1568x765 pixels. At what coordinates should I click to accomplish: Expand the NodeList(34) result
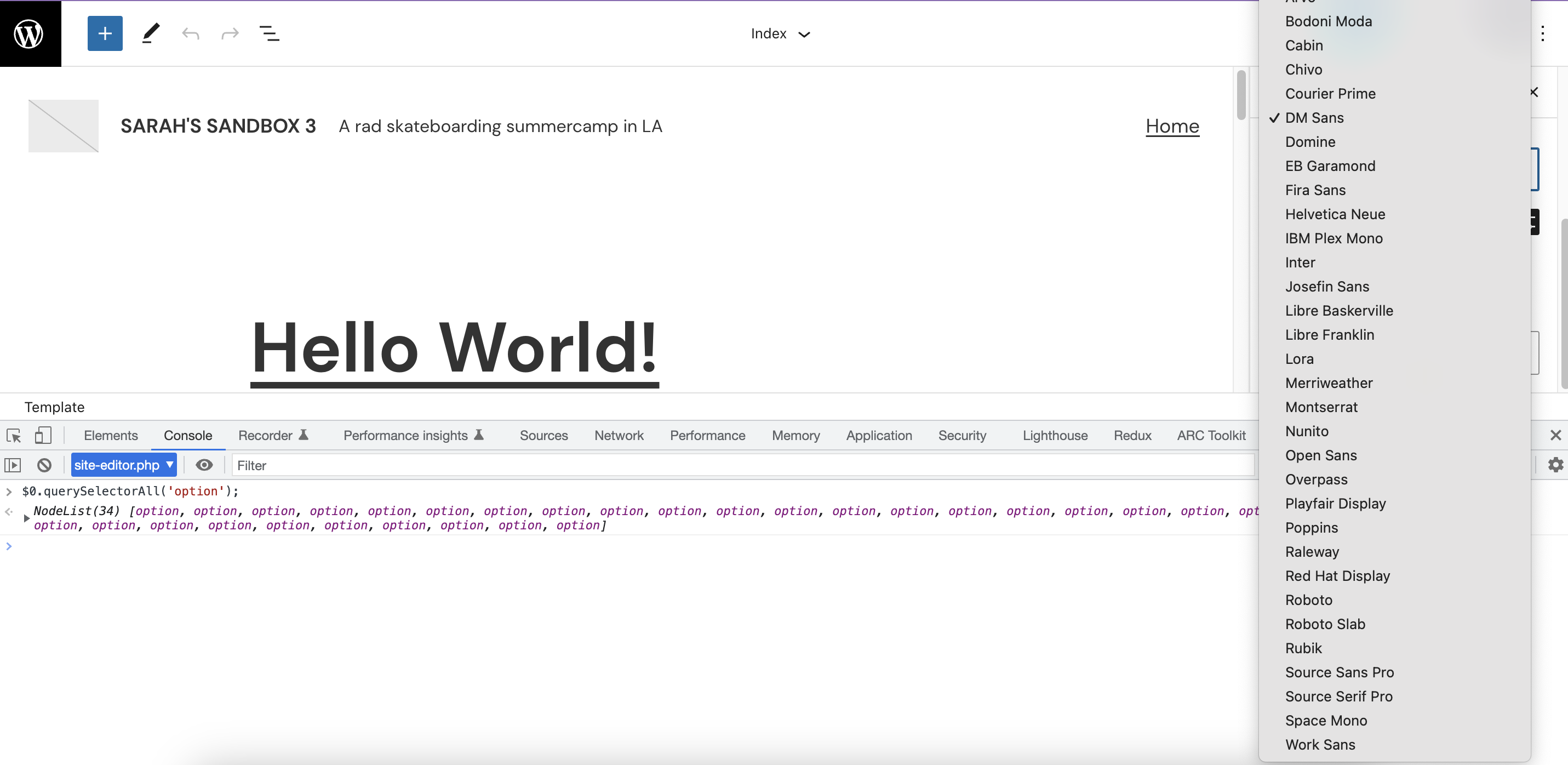pyautogui.click(x=26, y=518)
